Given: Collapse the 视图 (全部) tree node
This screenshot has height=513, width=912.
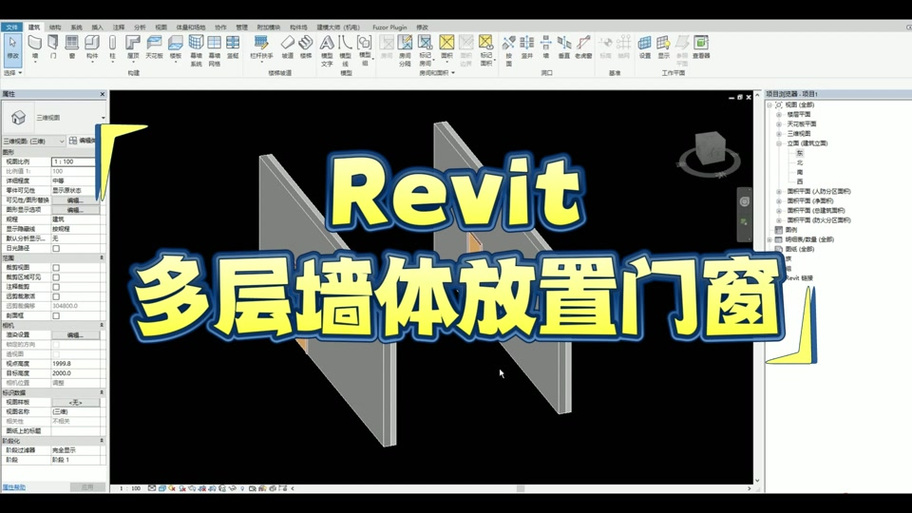Looking at the screenshot, I should pyautogui.click(x=770, y=105).
